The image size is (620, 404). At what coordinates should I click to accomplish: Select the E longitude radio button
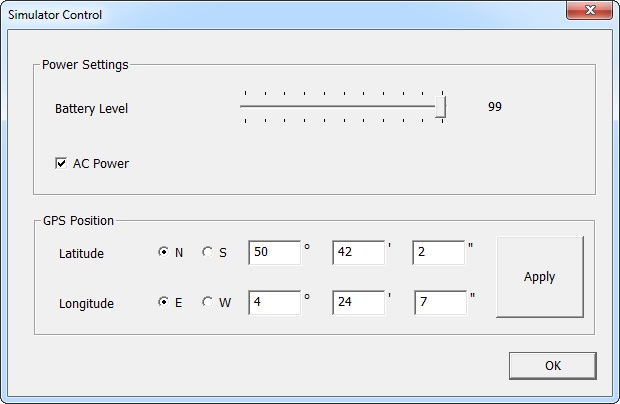click(x=164, y=303)
